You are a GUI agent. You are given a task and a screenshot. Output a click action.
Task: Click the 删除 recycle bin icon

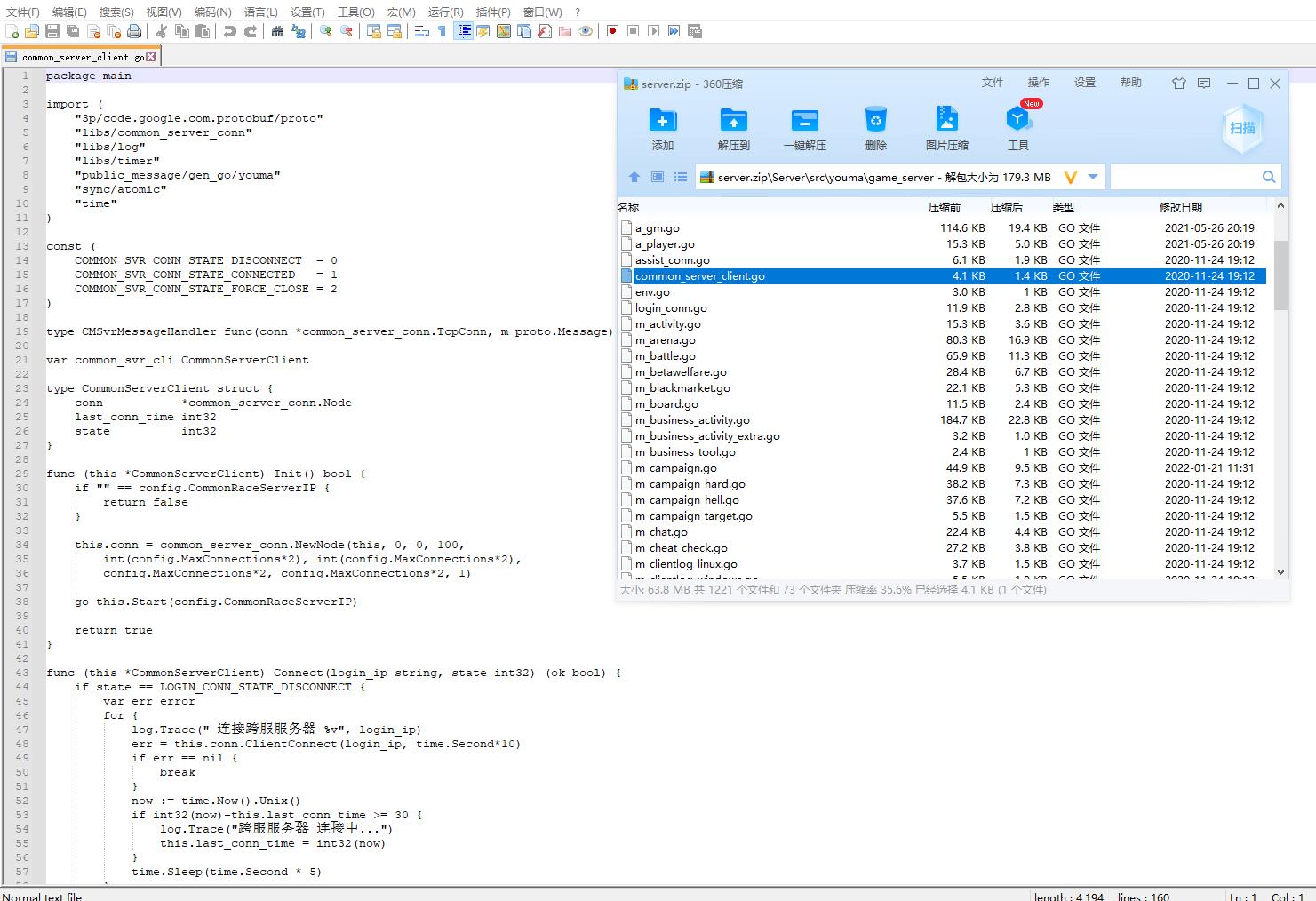tap(875, 120)
